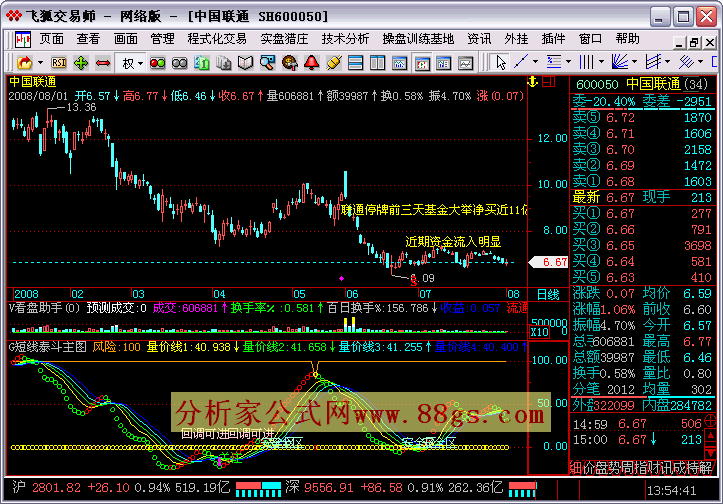Viewport: 723px width, 504px height.
Task: Select the trend line drawing tool
Action: click(521, 62)
